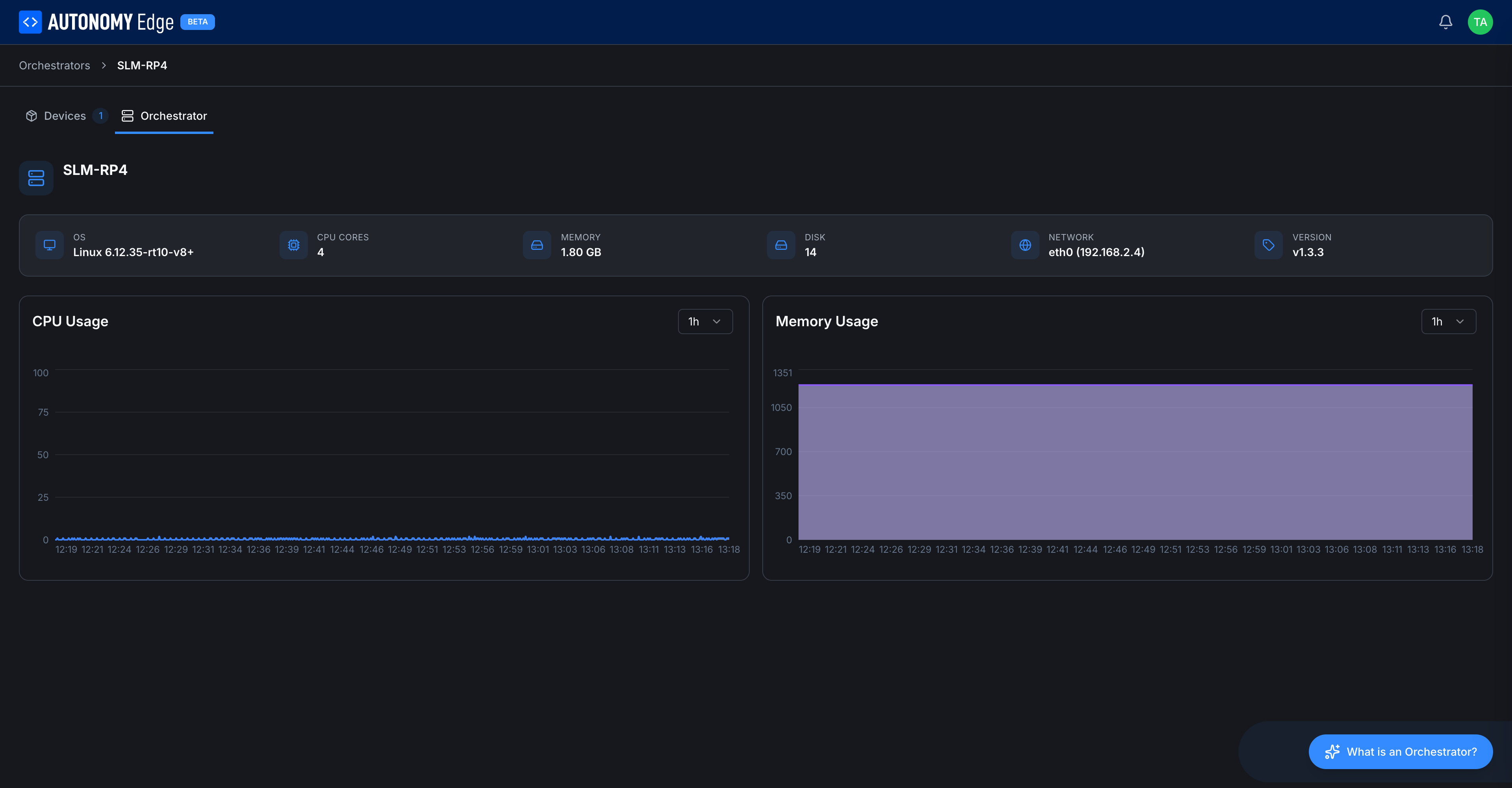This screenshot has width=1512, height=788.
Task: Click the 1351 memory axis label
Action: click(x=782, y=373)
